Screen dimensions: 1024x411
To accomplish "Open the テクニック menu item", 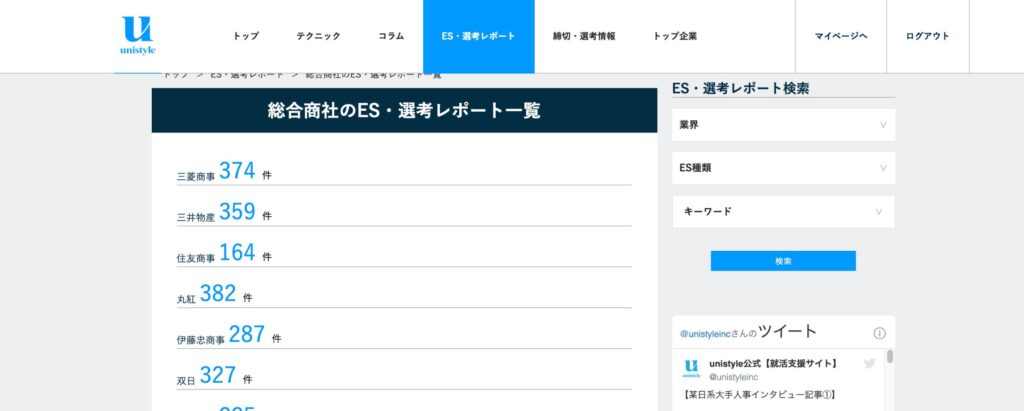I will point(318,37).
